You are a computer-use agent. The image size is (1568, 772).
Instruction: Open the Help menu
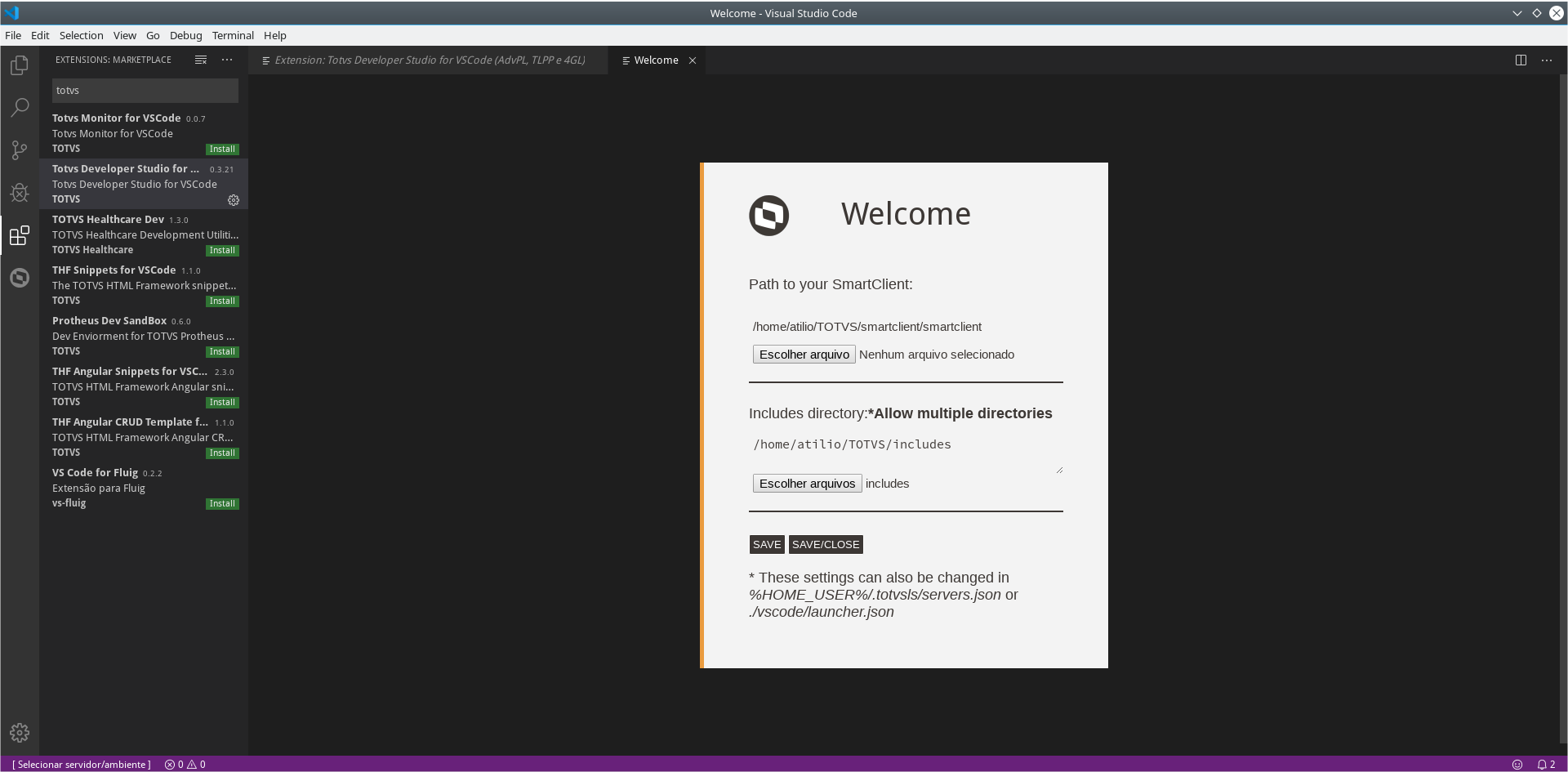click(275, 35)
